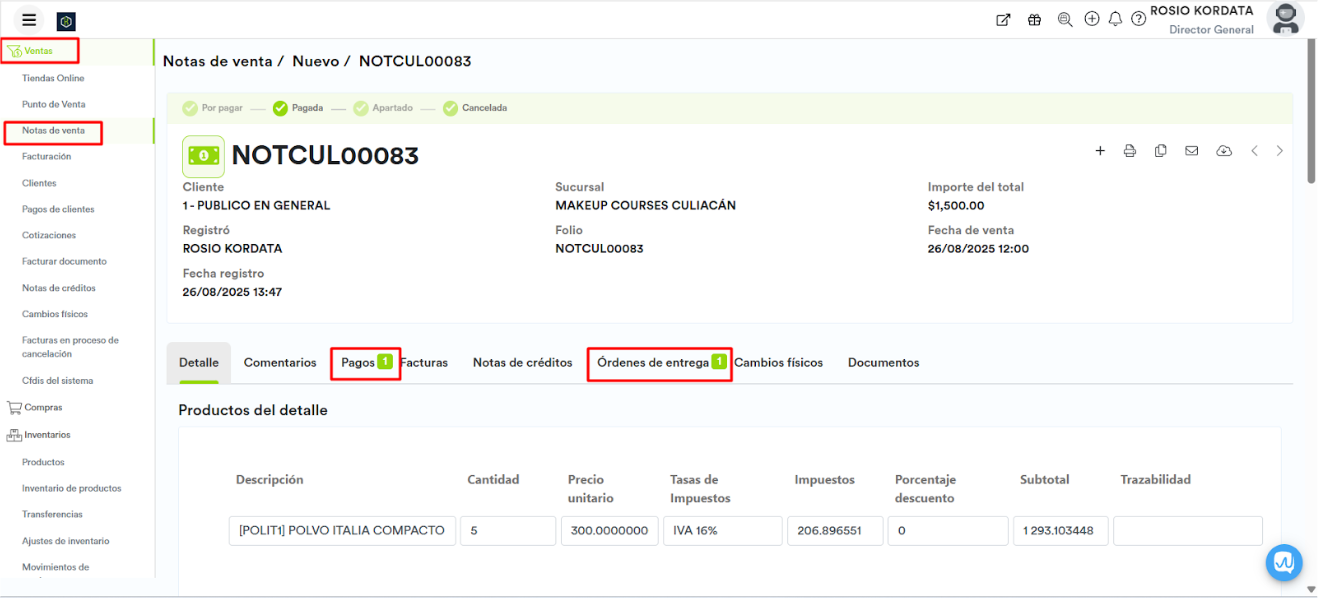Select the Cancelada status step
The width and height of the screenshot is (1318, 598).
475,108
